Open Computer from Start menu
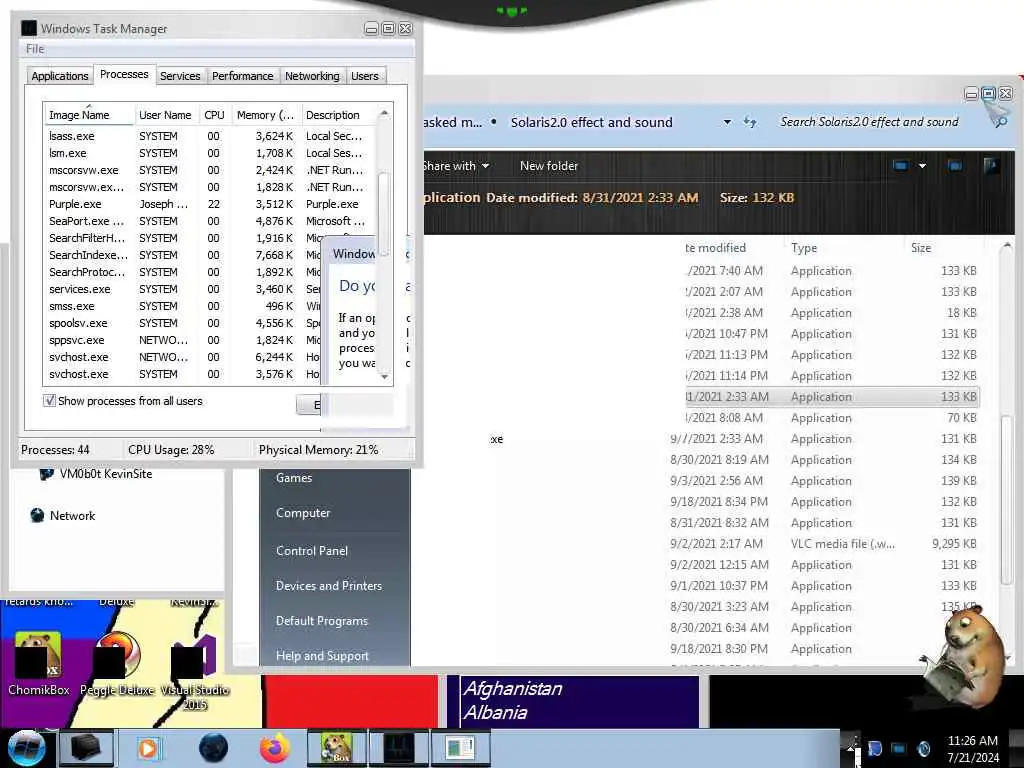Screen dimensions: 1024x768 (x=303, y=513)
